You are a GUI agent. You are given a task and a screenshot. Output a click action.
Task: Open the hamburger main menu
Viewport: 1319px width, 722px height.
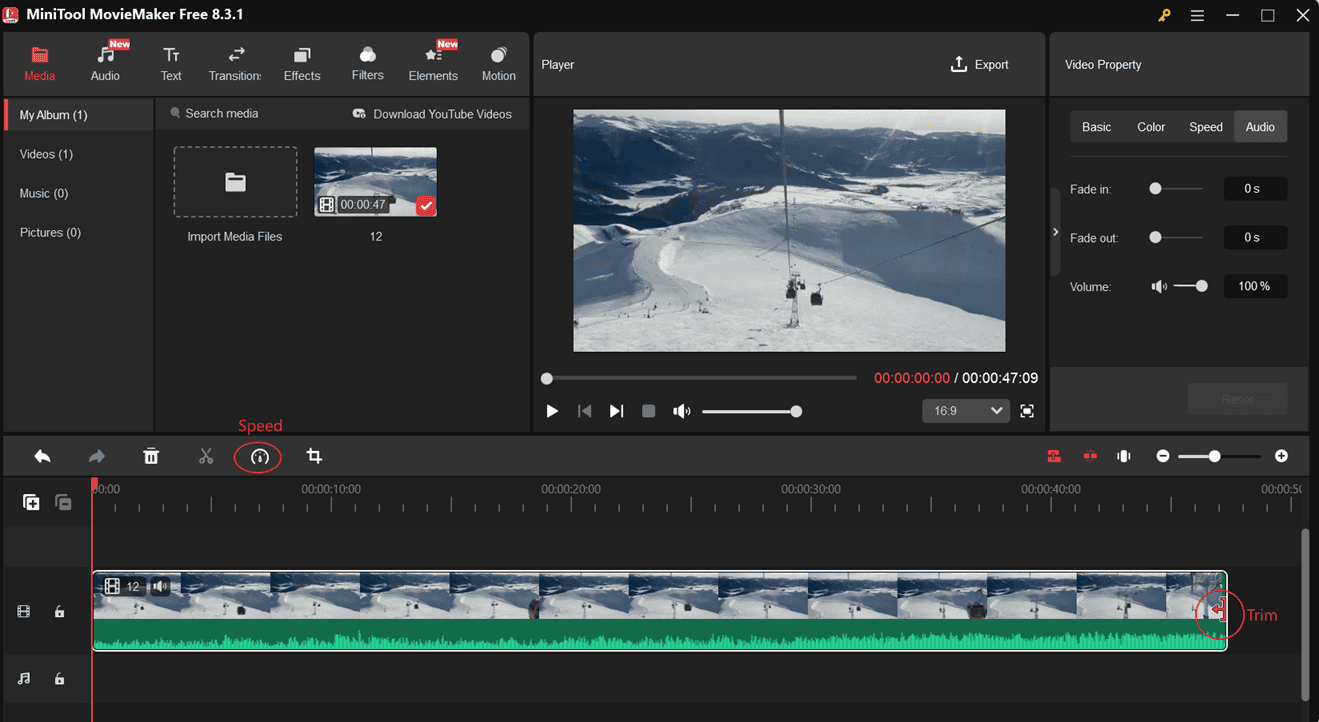pyautogui.click(x=1198, y=15)
